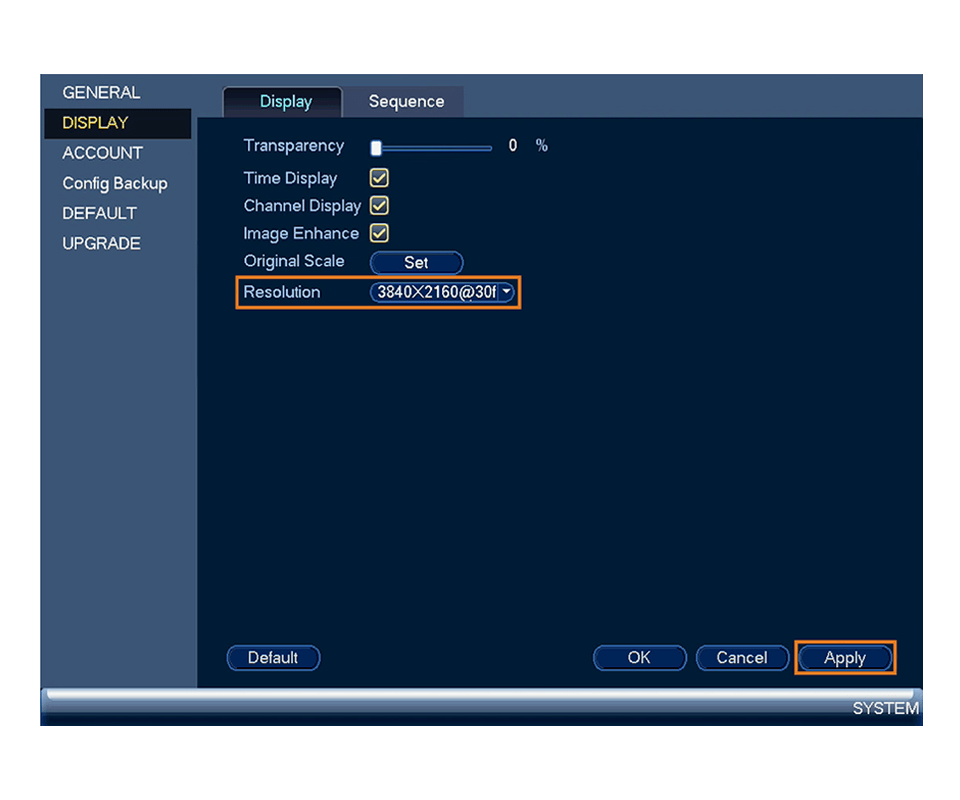Click the Cancel button

point(742,657)
